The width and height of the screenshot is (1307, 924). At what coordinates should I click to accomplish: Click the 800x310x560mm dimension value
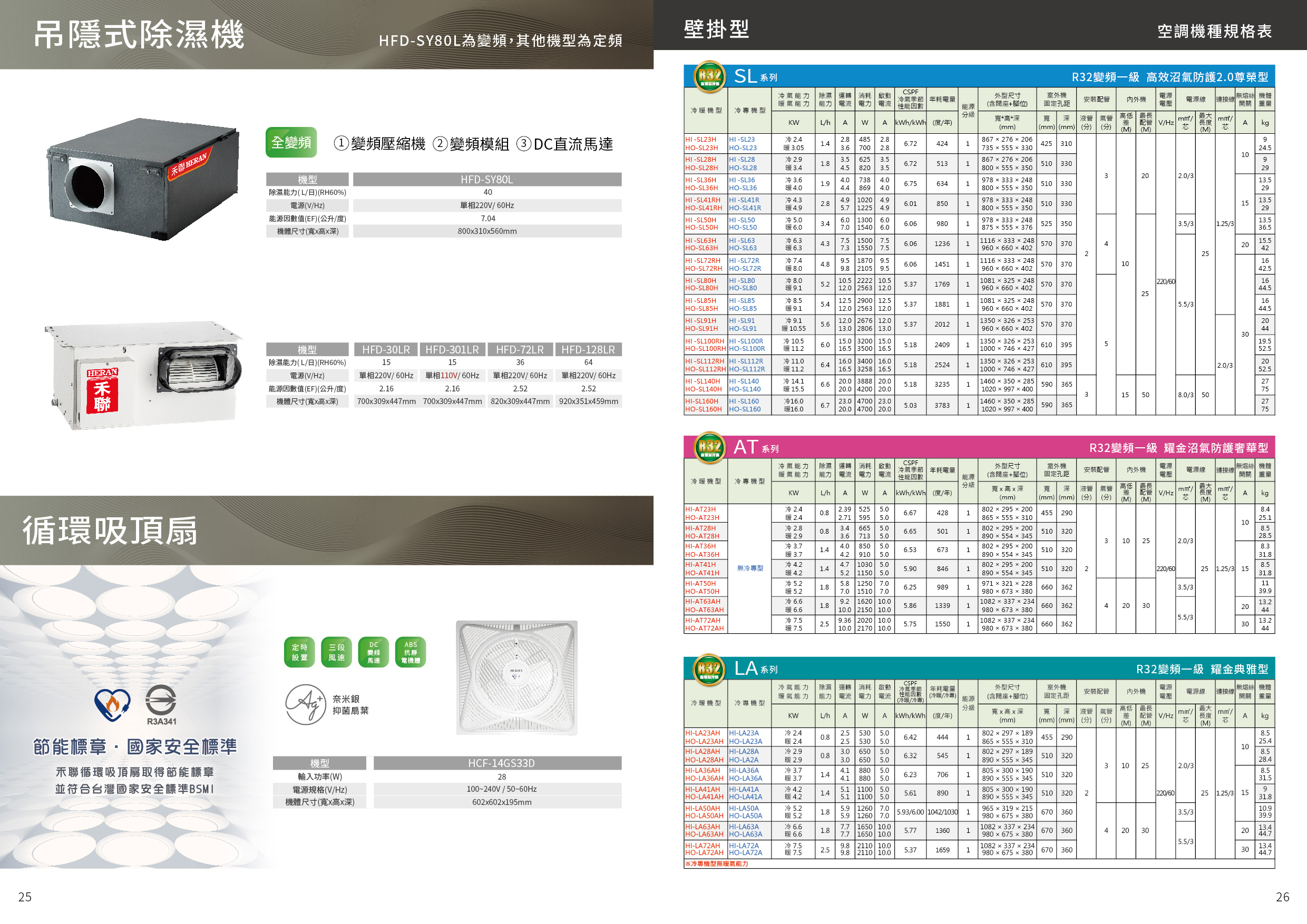pyautogui.click(x=487, y=231)
